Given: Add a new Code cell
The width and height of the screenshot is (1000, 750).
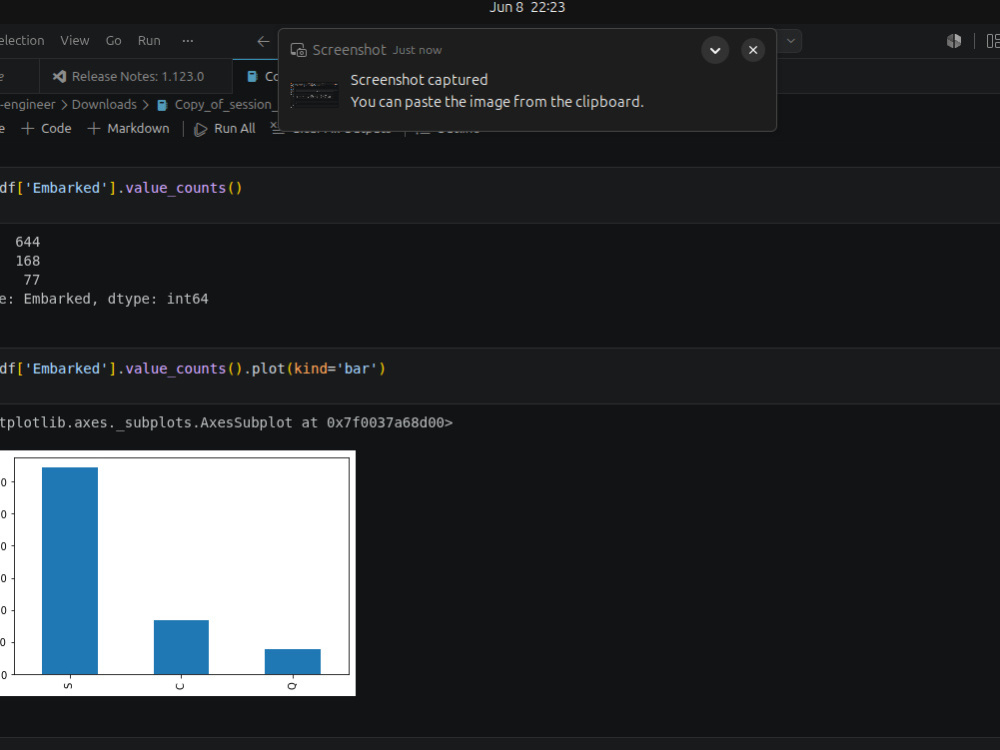Looking at the screenshot, I should coord(47,129).
